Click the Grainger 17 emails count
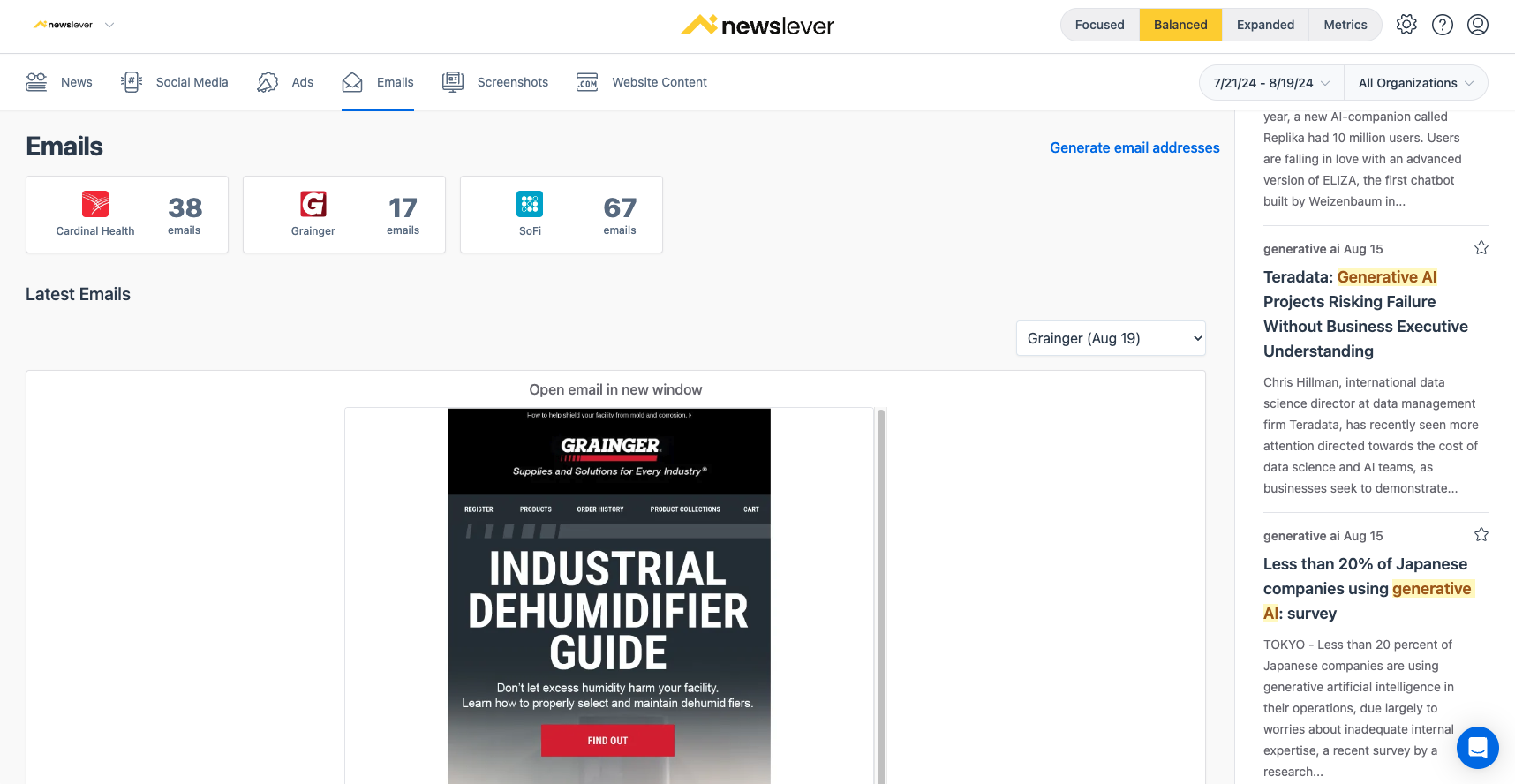The image size is (1515, 784). 403,215
